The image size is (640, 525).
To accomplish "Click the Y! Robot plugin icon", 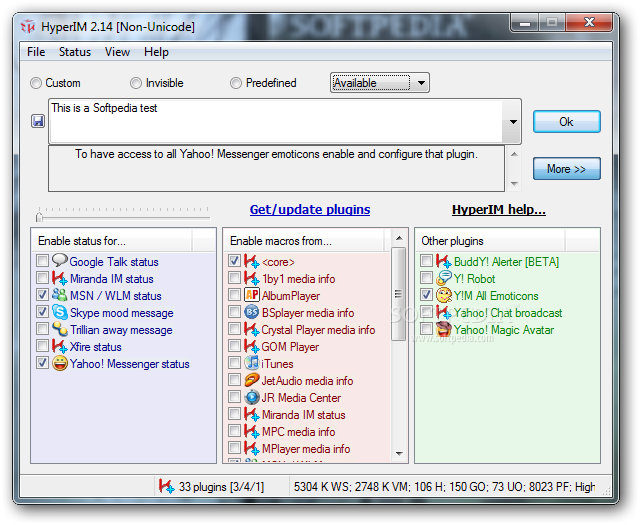I will pos(443,278).
